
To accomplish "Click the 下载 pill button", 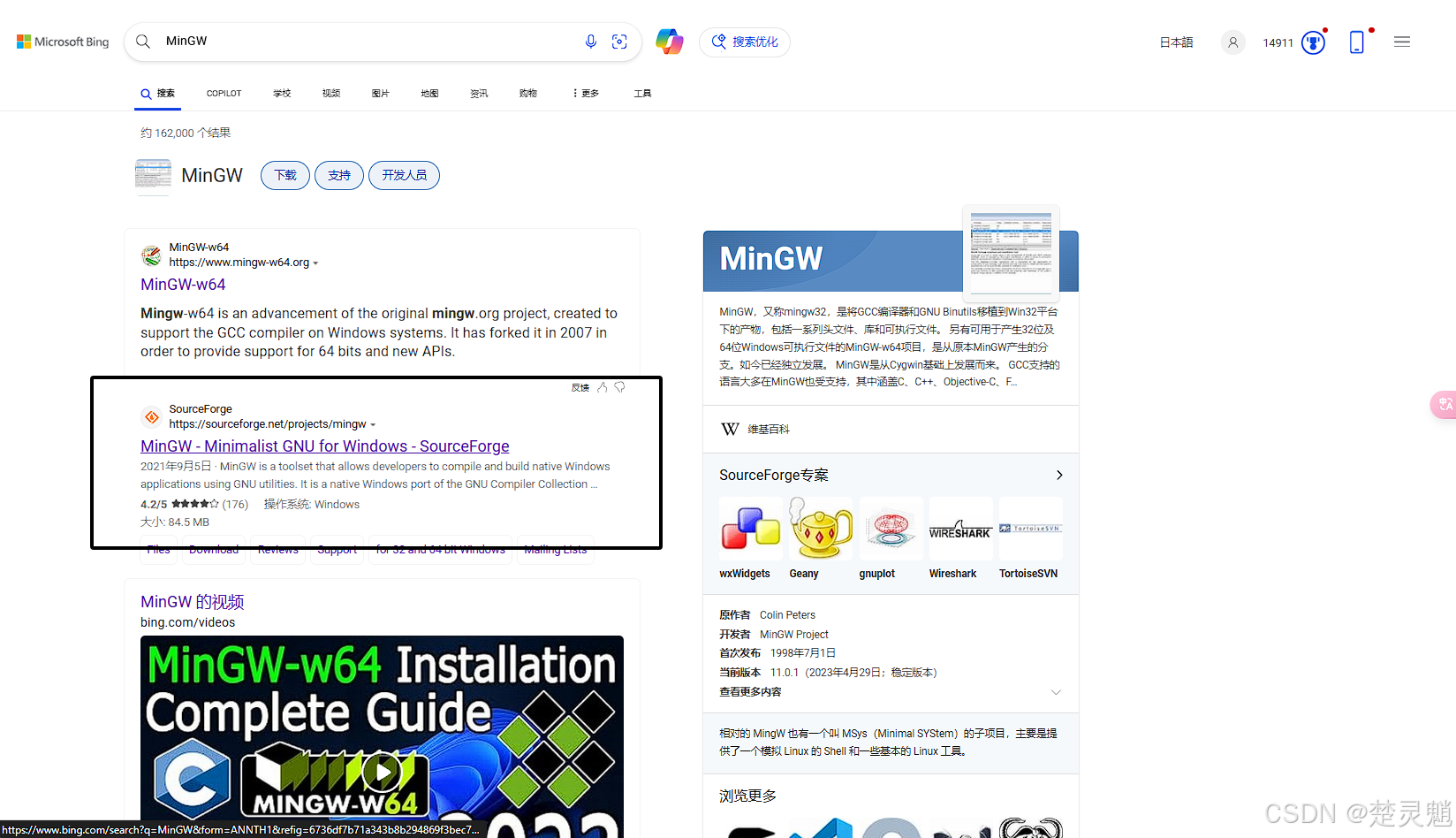I will (x=285, y=175).
